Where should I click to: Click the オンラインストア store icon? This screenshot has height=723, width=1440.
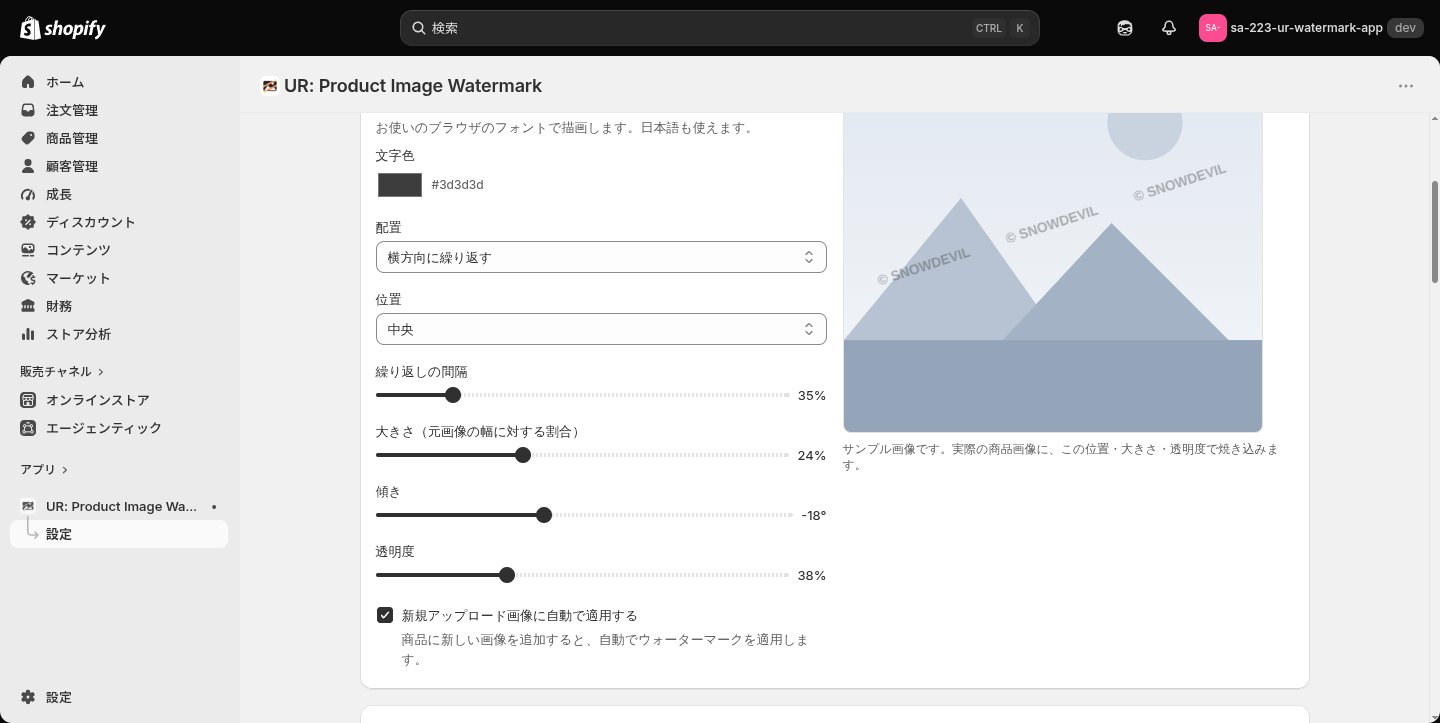pos(28,400)
